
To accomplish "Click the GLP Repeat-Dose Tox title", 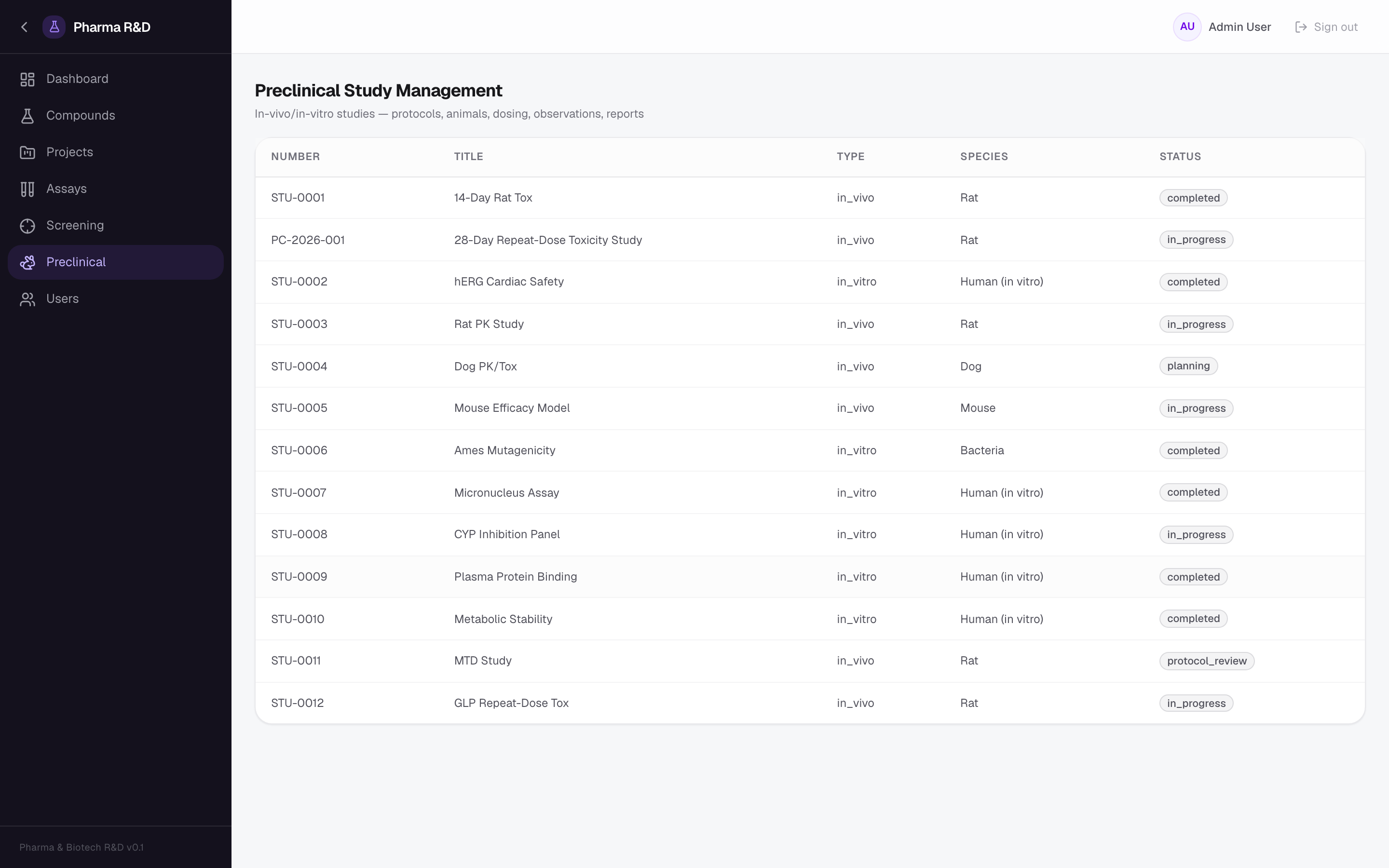I will [511, 703].
